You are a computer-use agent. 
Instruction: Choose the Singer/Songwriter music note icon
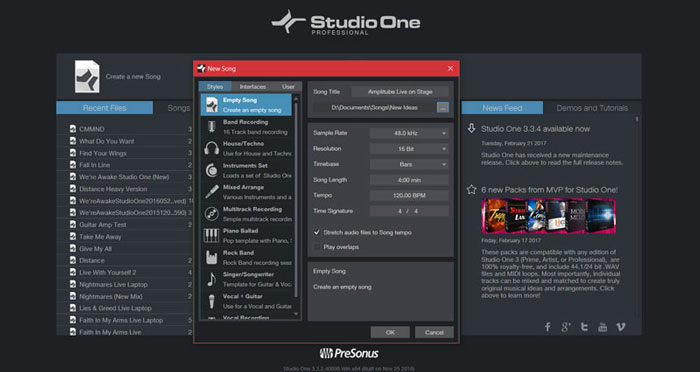coord(211,279)
